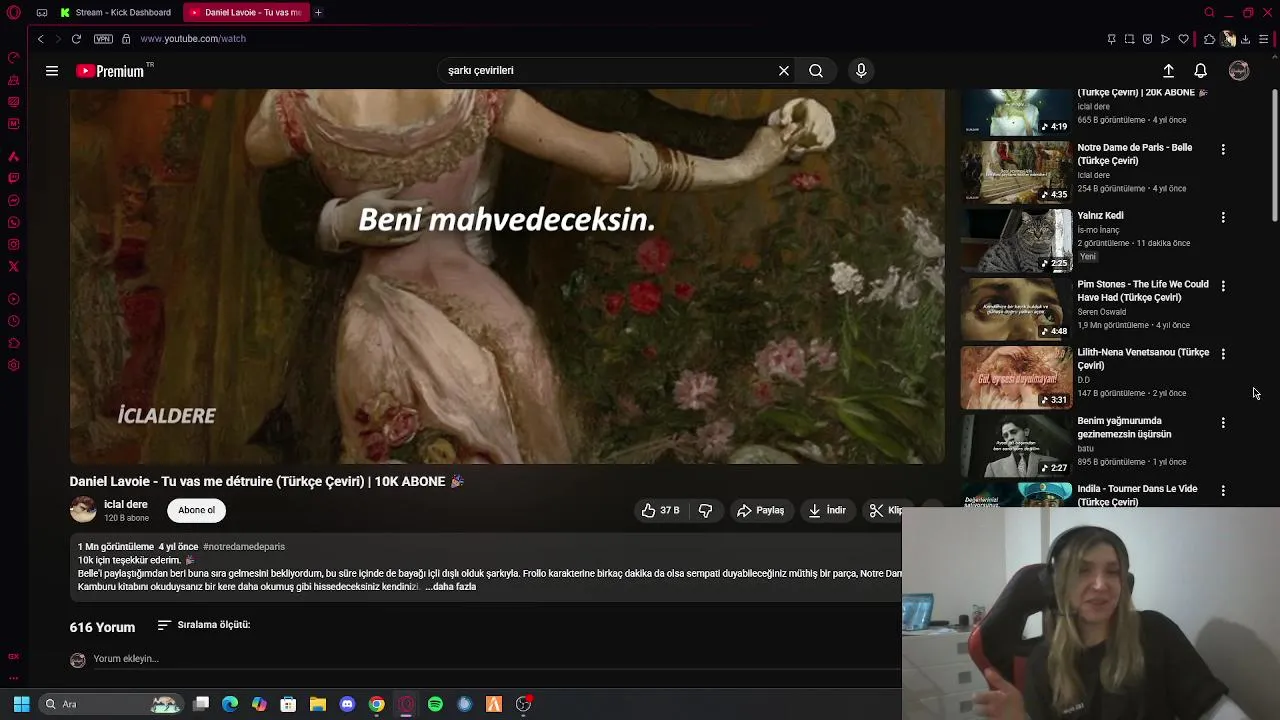Viewport: 1280px width, 720px height.
Task: Click the Windows taskbar Ara search box
Action: coord(110,704)
